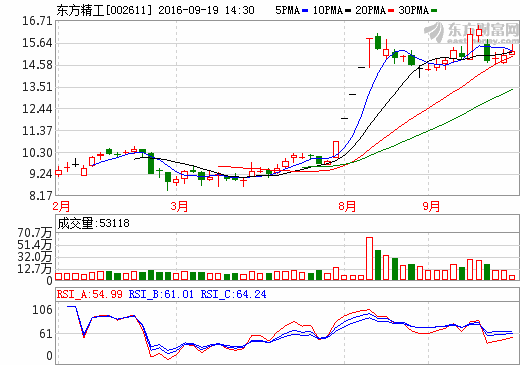
Task: Click the 12.7万 volume axis label
Action: [35, 268]
